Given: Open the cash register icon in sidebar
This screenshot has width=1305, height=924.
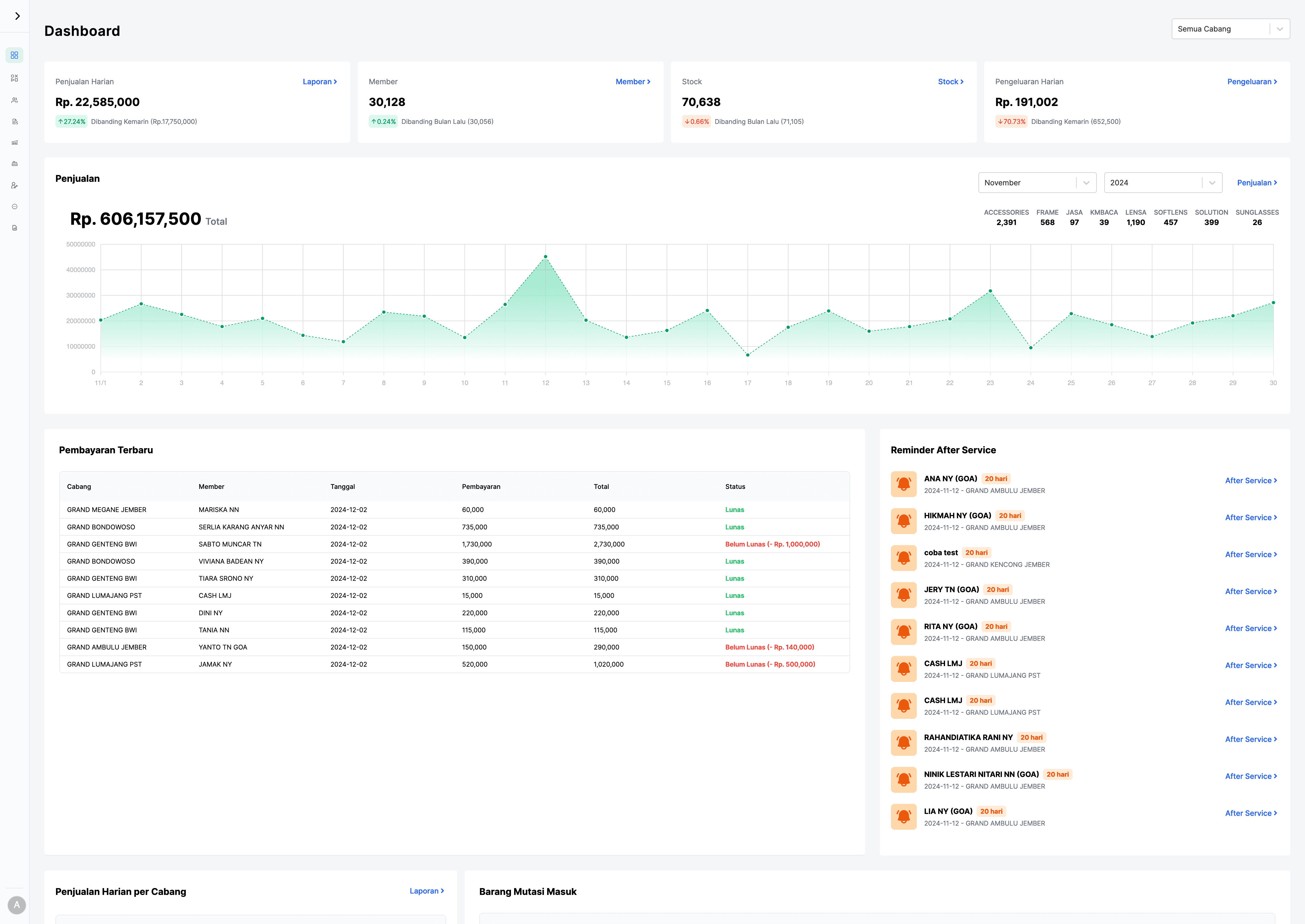Looking at the screenshot, I should coord(14,164).
